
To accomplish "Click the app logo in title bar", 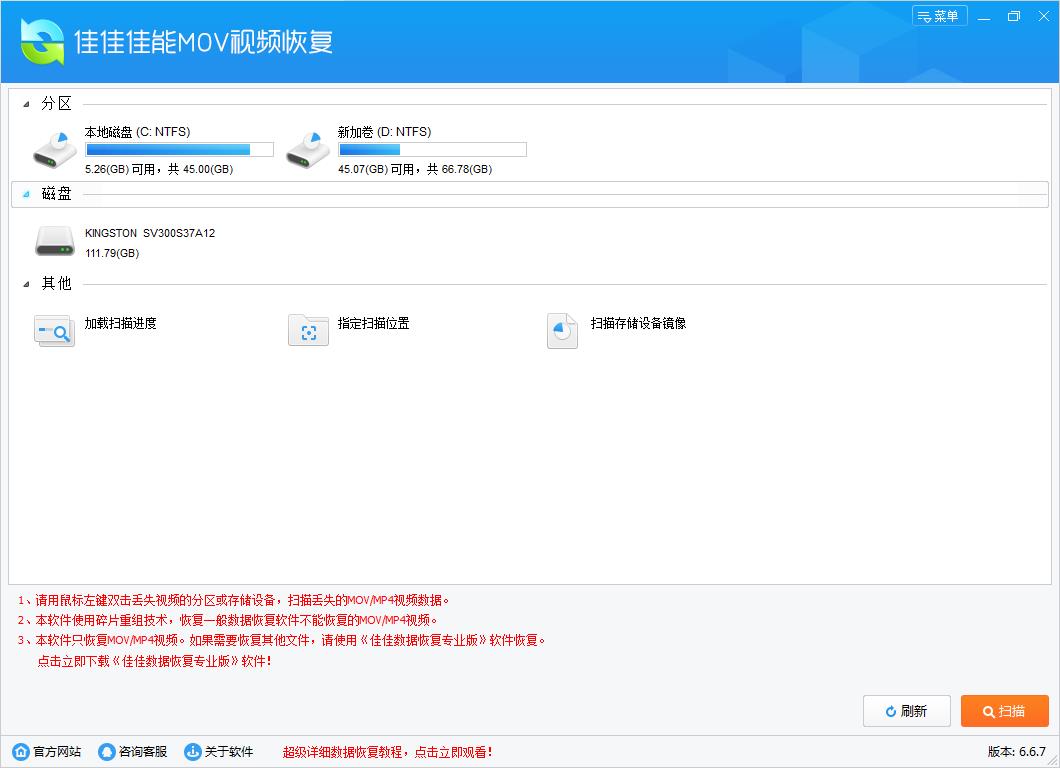I will coord(42,41).
